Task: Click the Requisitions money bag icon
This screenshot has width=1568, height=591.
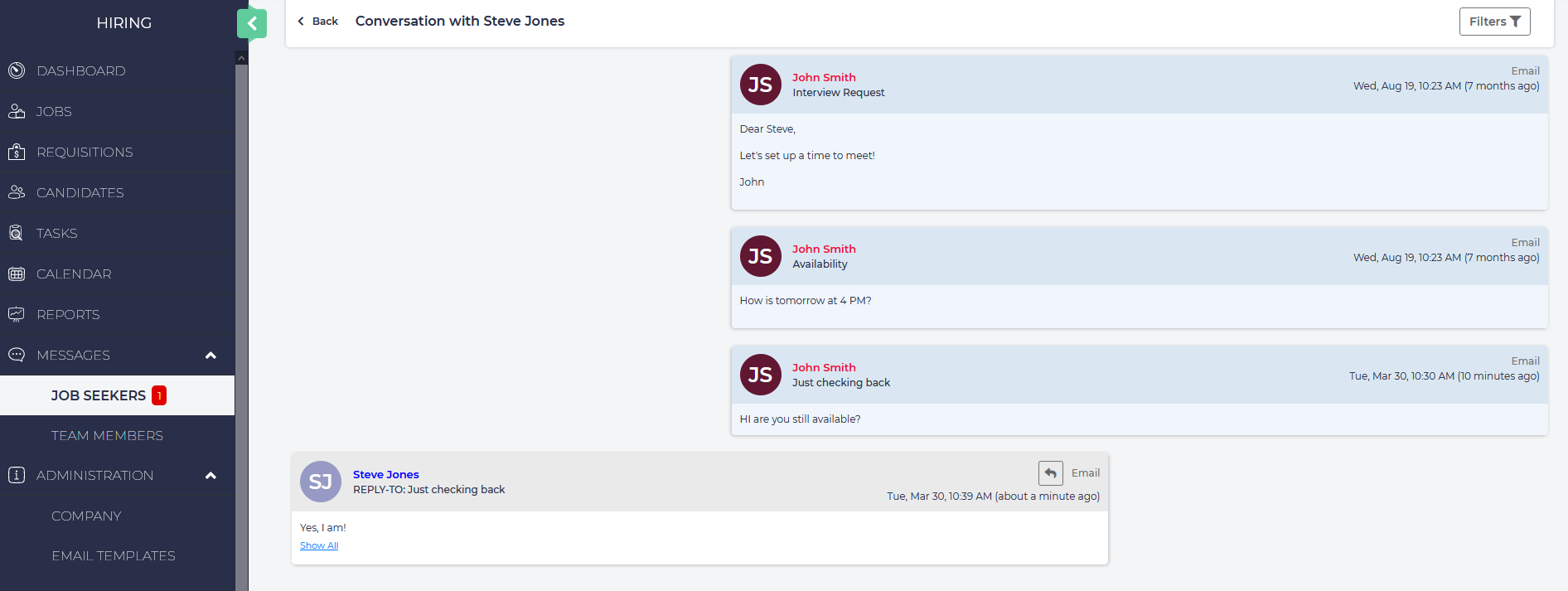Action: 17,152
